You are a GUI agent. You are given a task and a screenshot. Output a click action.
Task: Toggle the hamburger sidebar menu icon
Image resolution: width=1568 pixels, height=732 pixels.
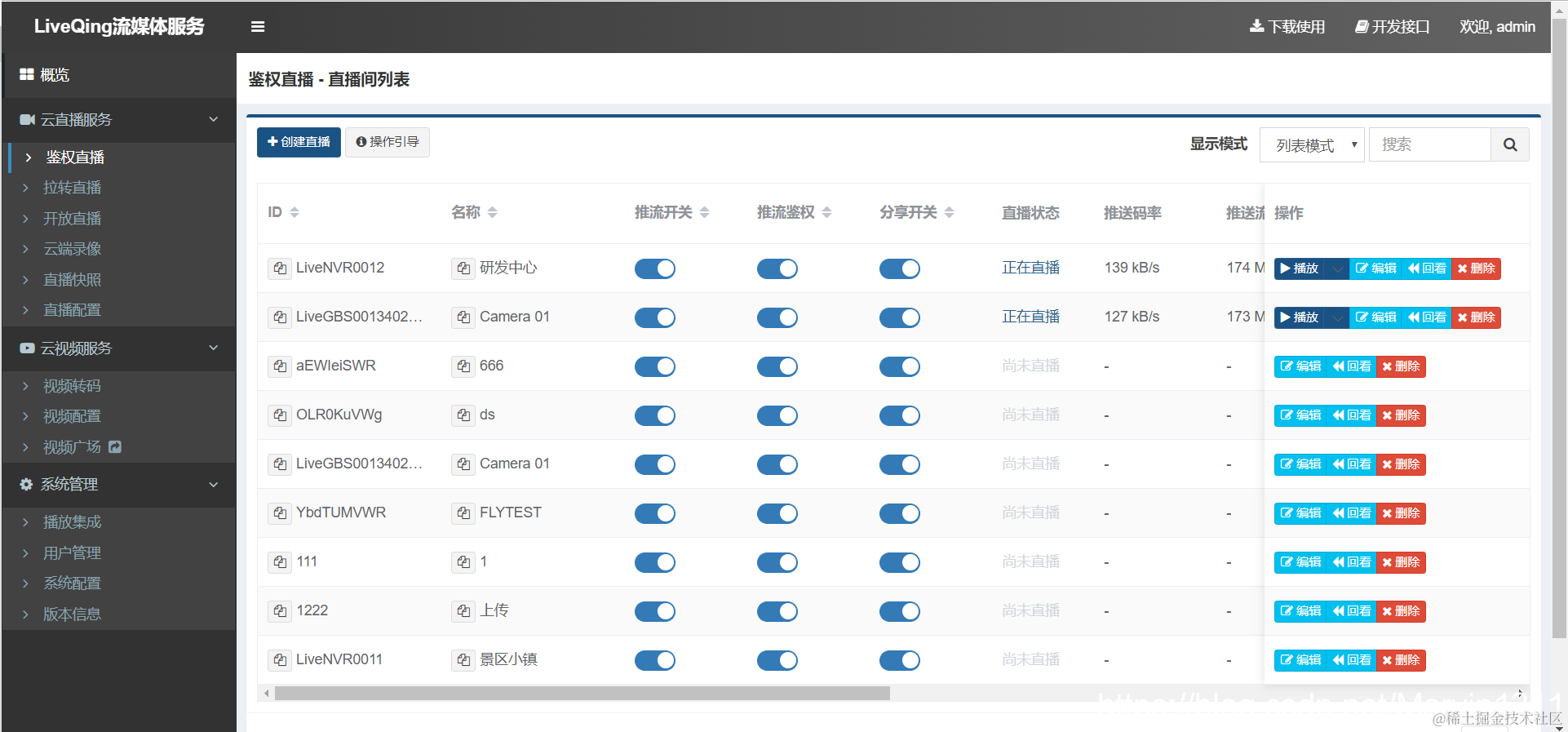258,27
